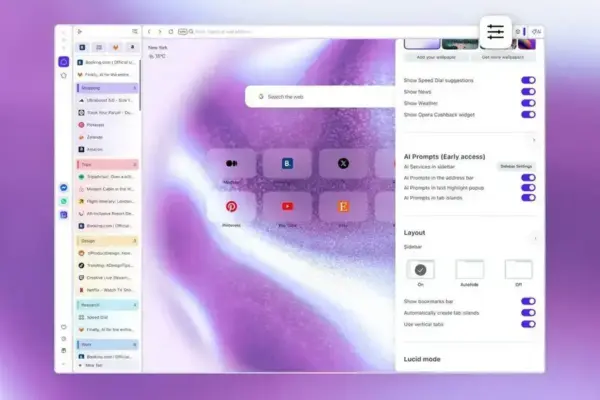Screen dimensions: 600x400
Task: Click Get more wallpapers button
Action: (503, 57)
